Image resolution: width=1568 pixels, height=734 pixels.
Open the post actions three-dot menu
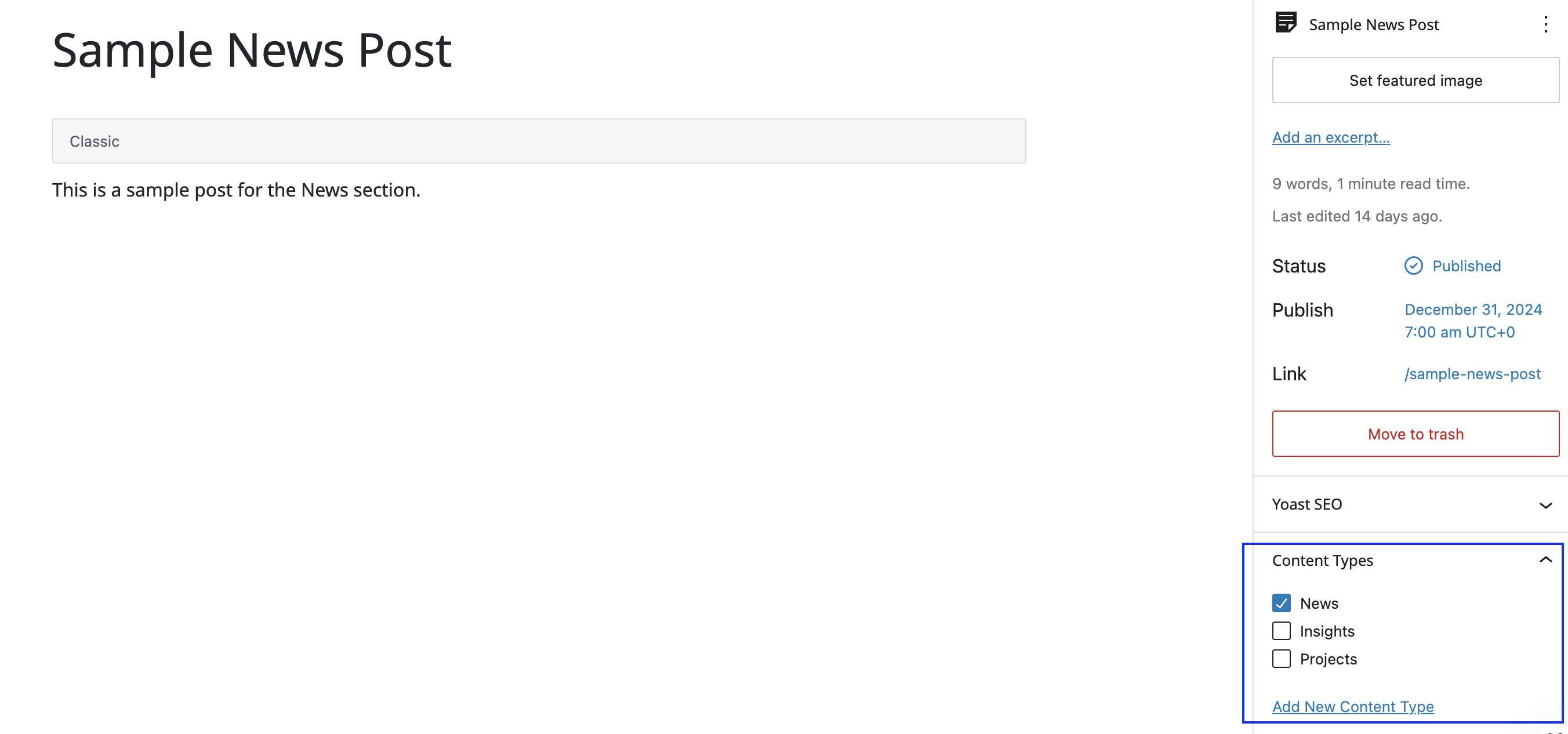click(x=1545, y=24)
